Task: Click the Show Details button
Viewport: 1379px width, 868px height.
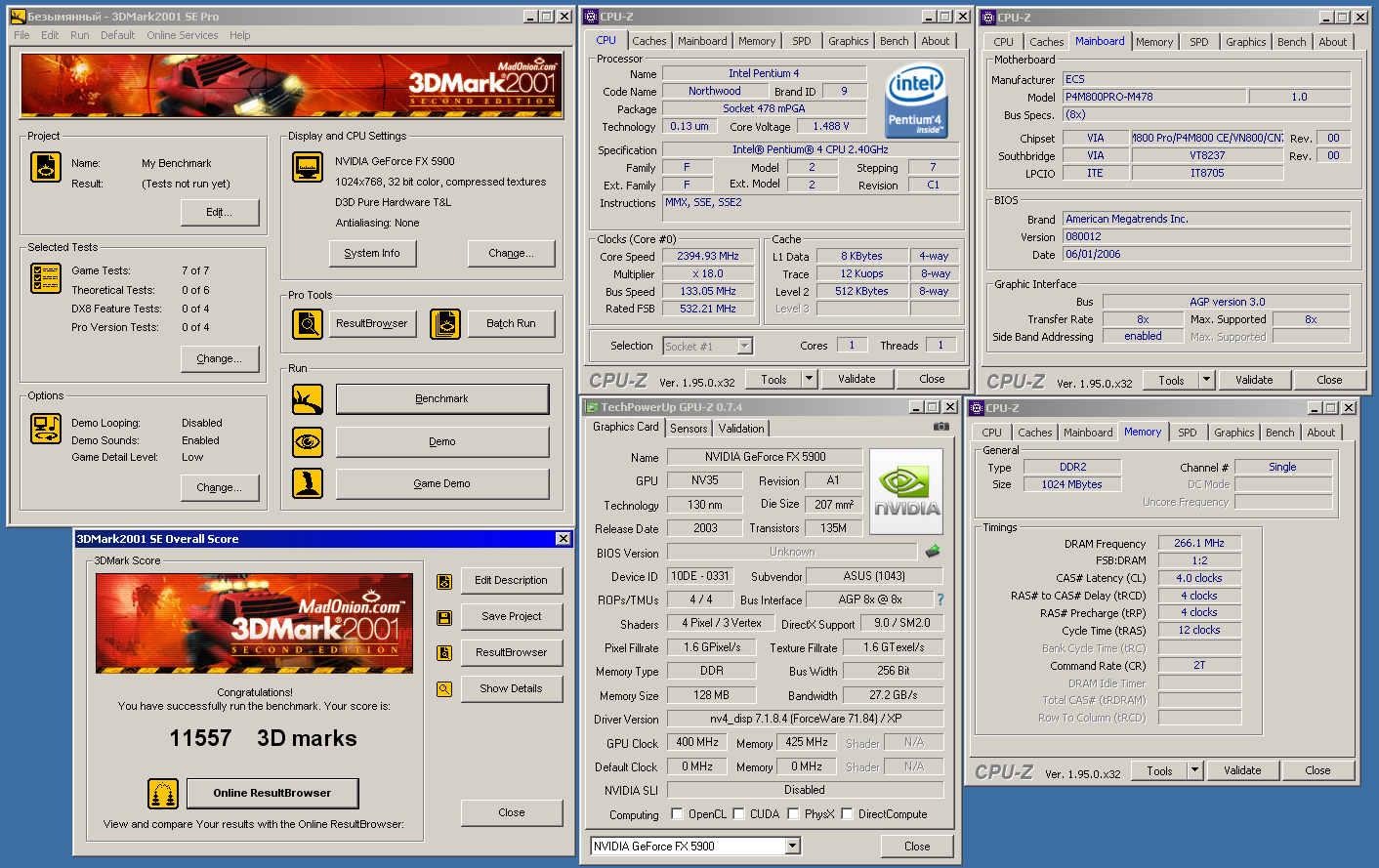Action: coord(512,688)
